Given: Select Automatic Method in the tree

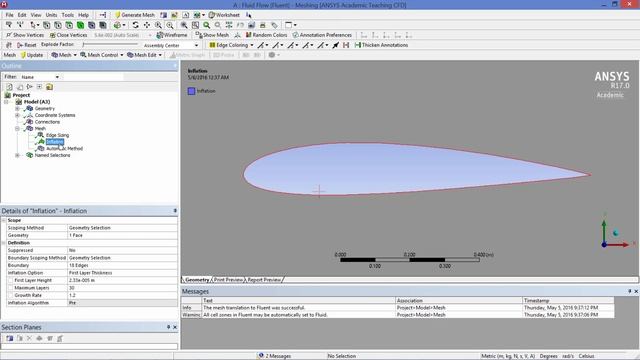Looking at the screenshot, I should 64,149.
